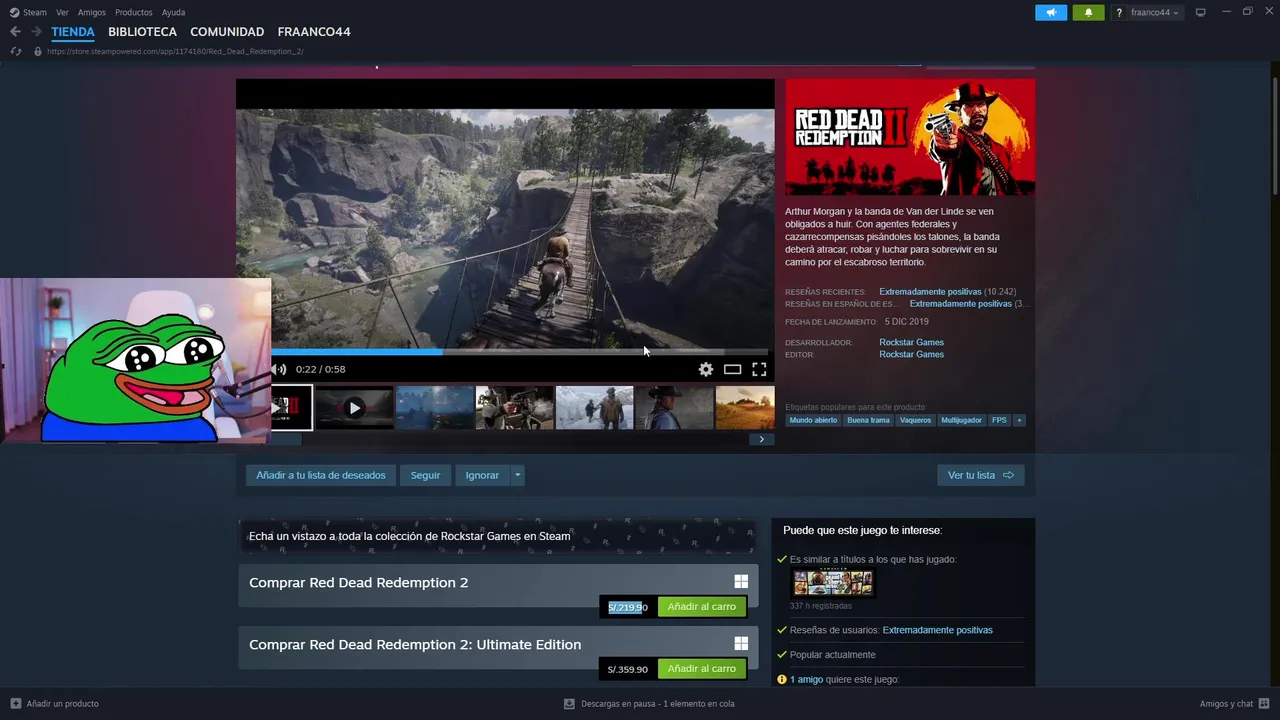The image size is (1280, 720).
Task: Click Añadir un producto
Action: pos(55,704)
